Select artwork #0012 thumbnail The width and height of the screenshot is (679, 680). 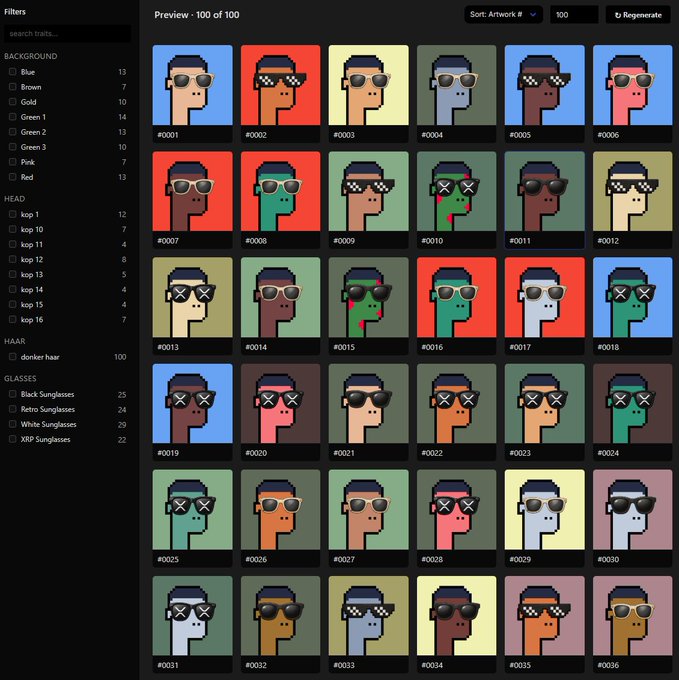[x=633, y=191]
